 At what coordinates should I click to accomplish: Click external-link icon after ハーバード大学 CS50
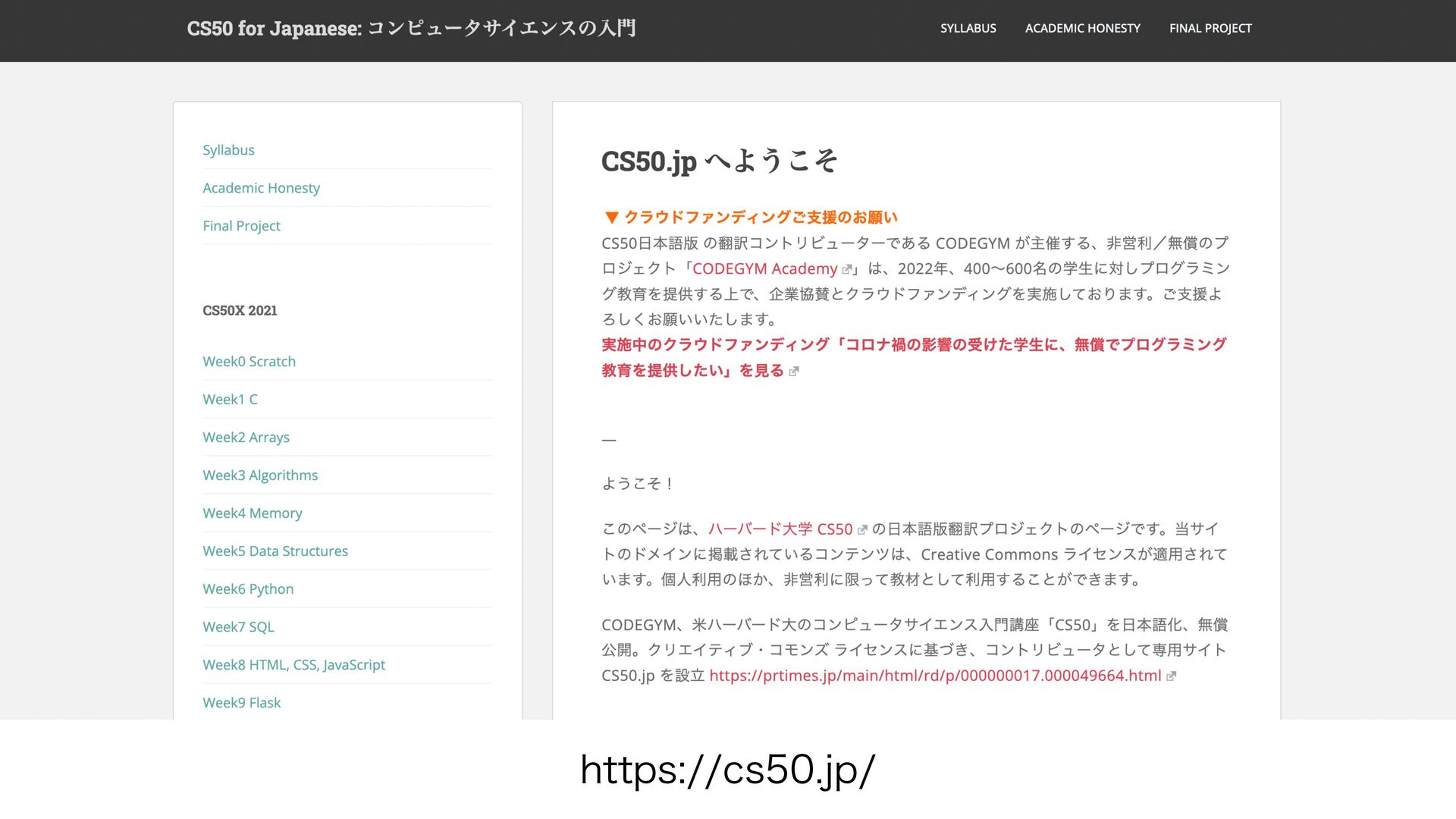(x=862, y=530)
